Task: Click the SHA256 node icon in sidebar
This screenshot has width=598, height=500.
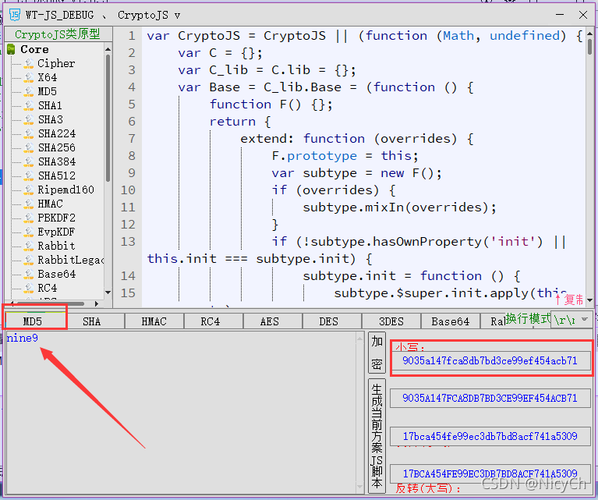Action: click(x=29, y=148)
